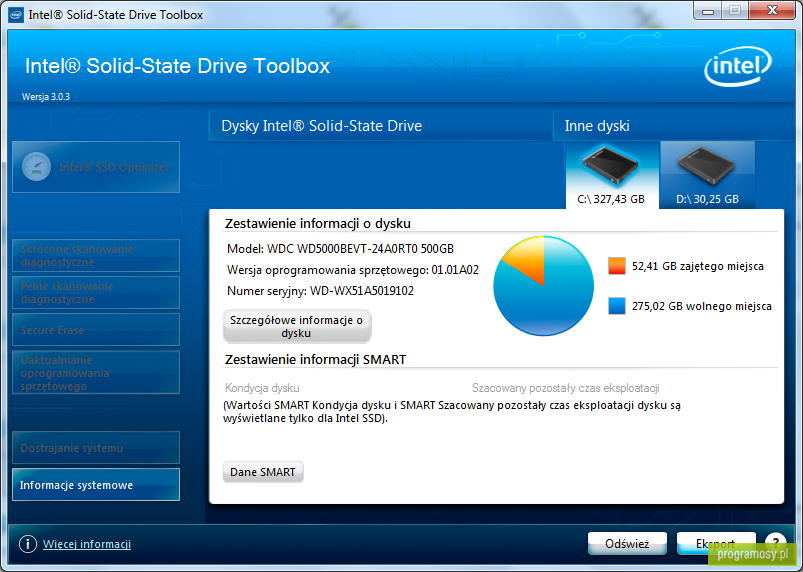Open the Skrócone skanowanie diagnostyczne option
This screenshot has width=803, height=572.
pyautogui.click(x=96, y=256)
